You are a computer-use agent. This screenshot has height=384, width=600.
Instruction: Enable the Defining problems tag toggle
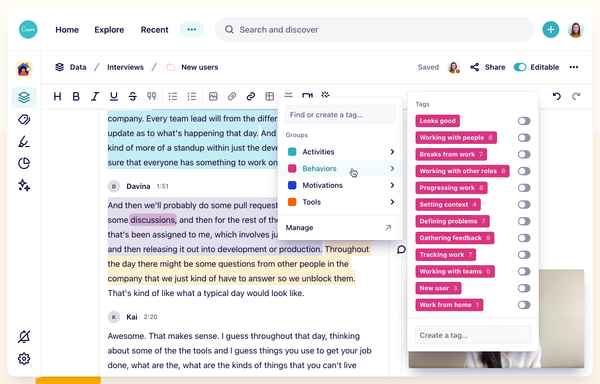[x=524, y=221]
